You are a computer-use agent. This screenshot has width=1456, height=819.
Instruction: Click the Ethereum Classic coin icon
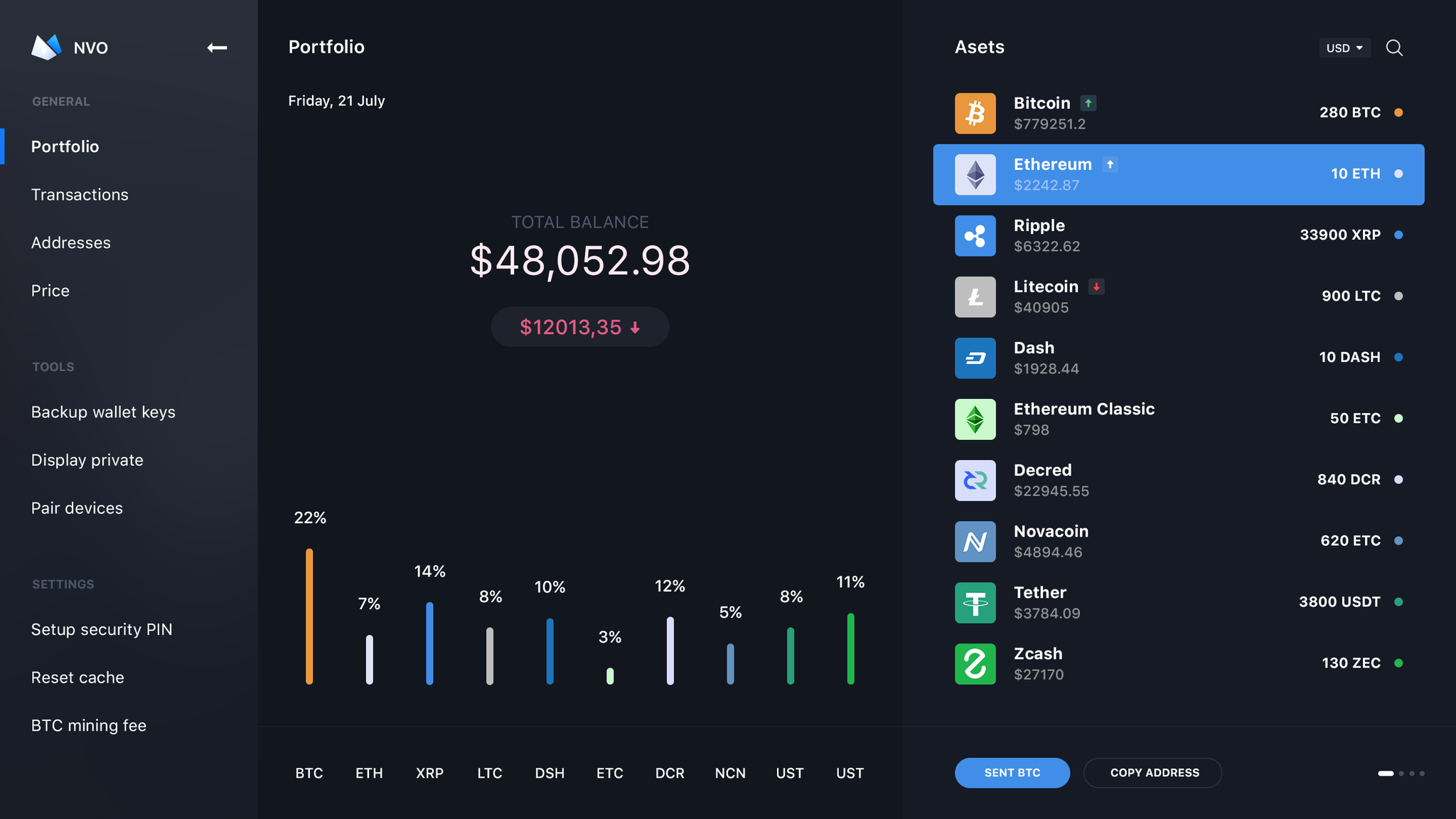coord(975,419)
